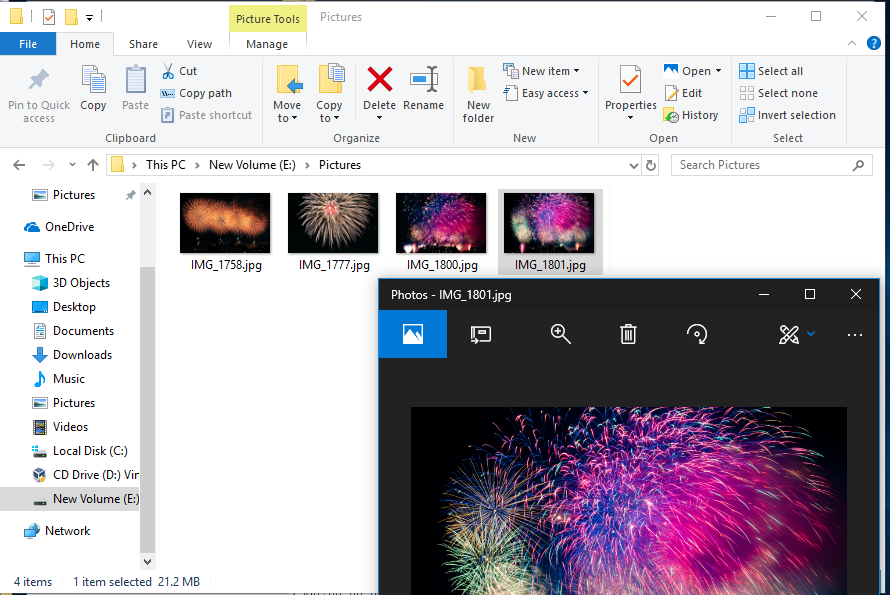890x595 pixels.
Task: Refresh the Pictures folder view
Action: pyautogui.click(x=651, y=165)
